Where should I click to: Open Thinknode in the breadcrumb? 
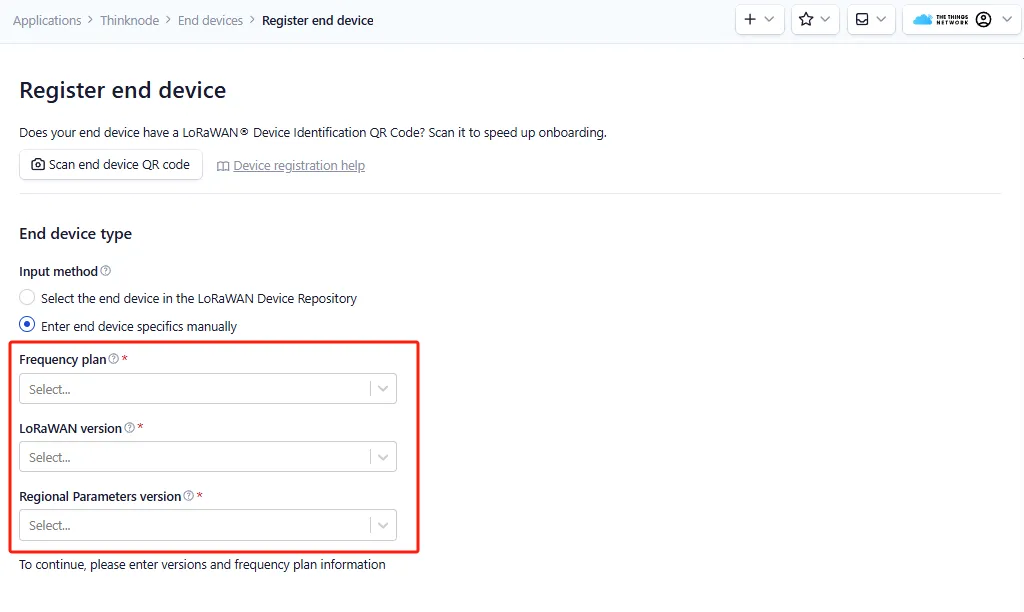click(129, 20)
